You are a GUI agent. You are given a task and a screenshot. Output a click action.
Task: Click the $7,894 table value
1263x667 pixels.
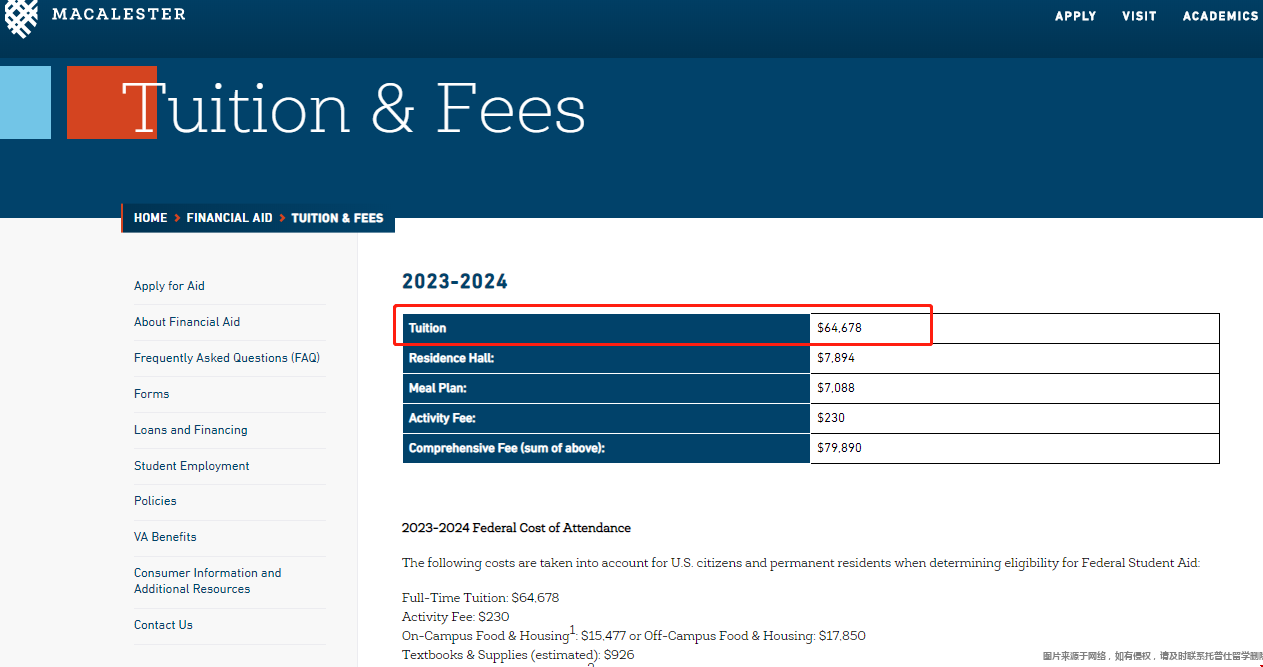click(x=1015, y=358)
